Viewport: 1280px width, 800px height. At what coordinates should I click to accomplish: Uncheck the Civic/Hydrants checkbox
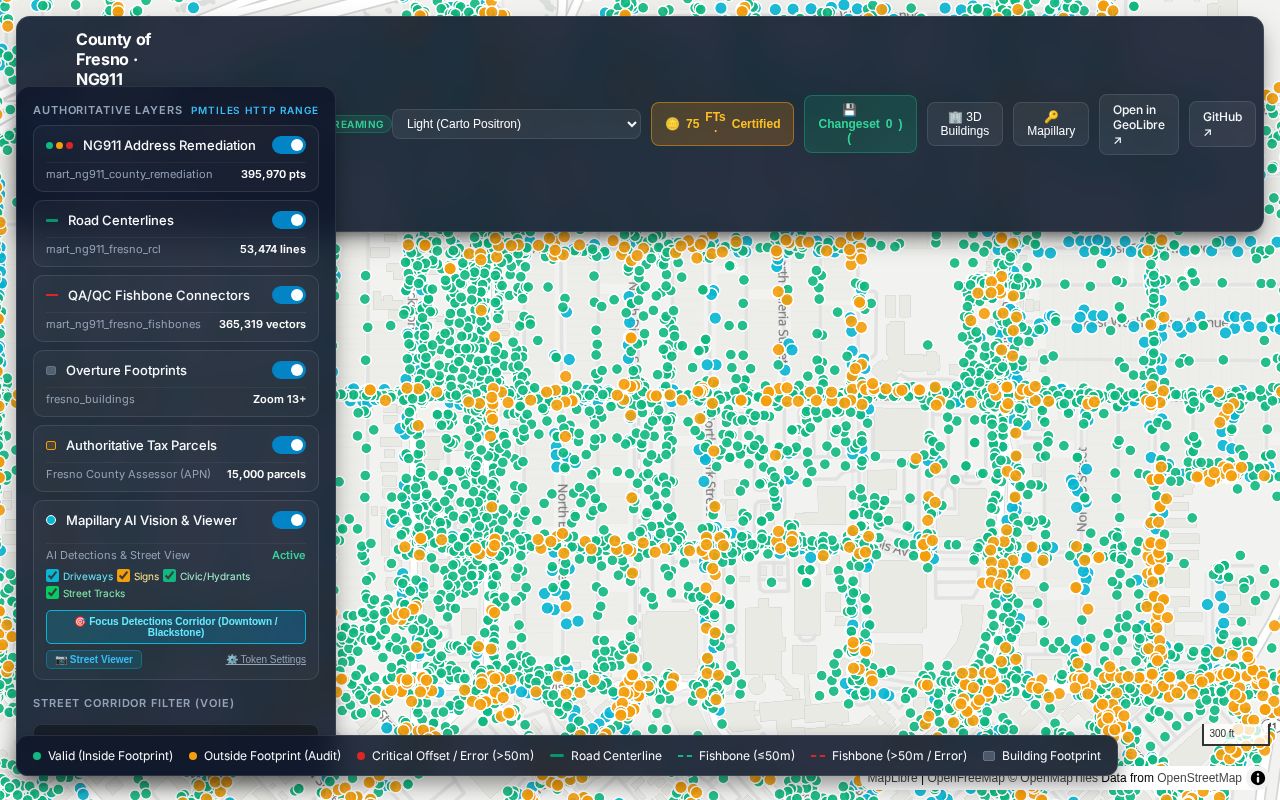click(x=170, y=576)
